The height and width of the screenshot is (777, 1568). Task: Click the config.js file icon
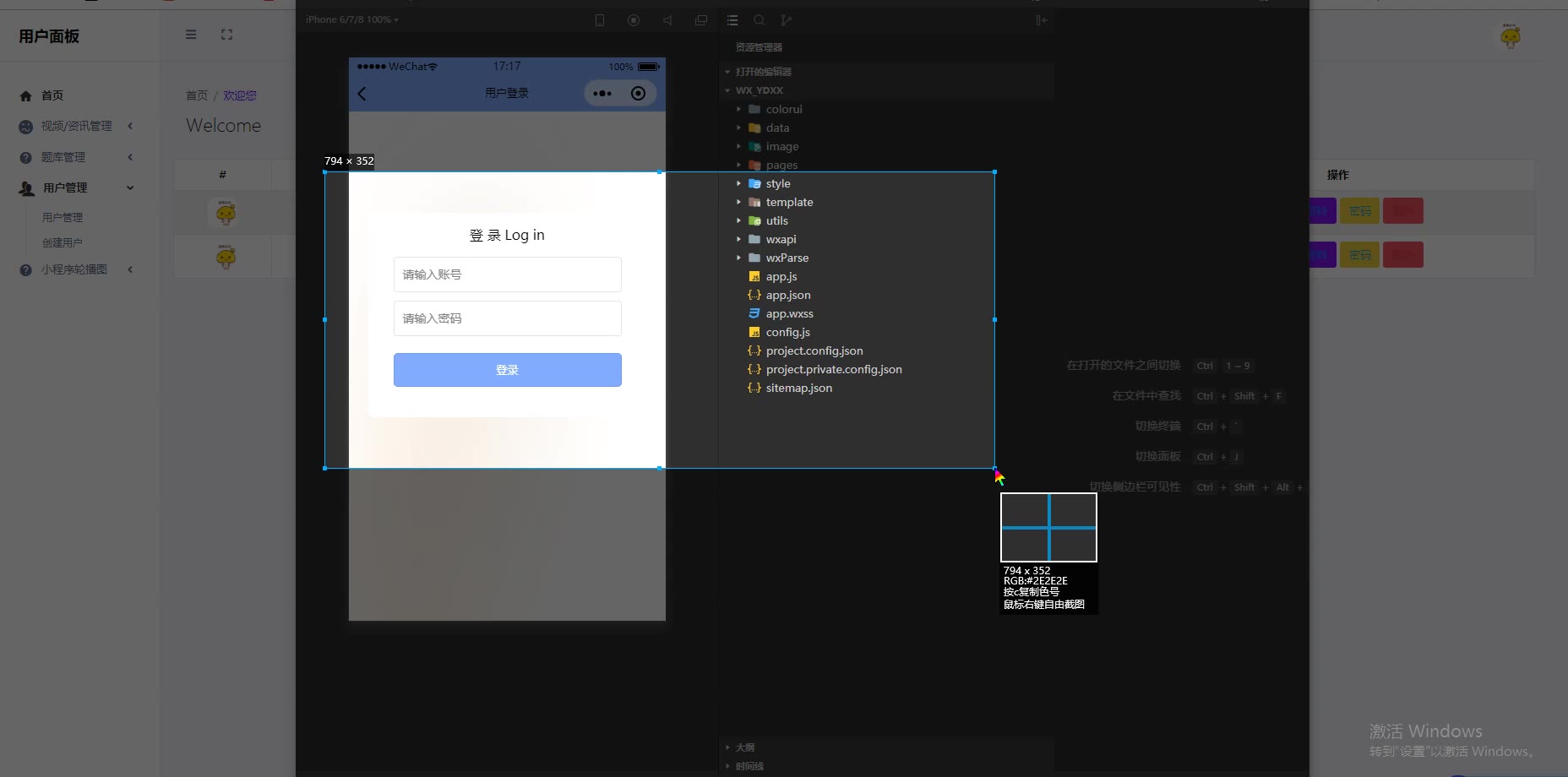[x=754, y=333]
